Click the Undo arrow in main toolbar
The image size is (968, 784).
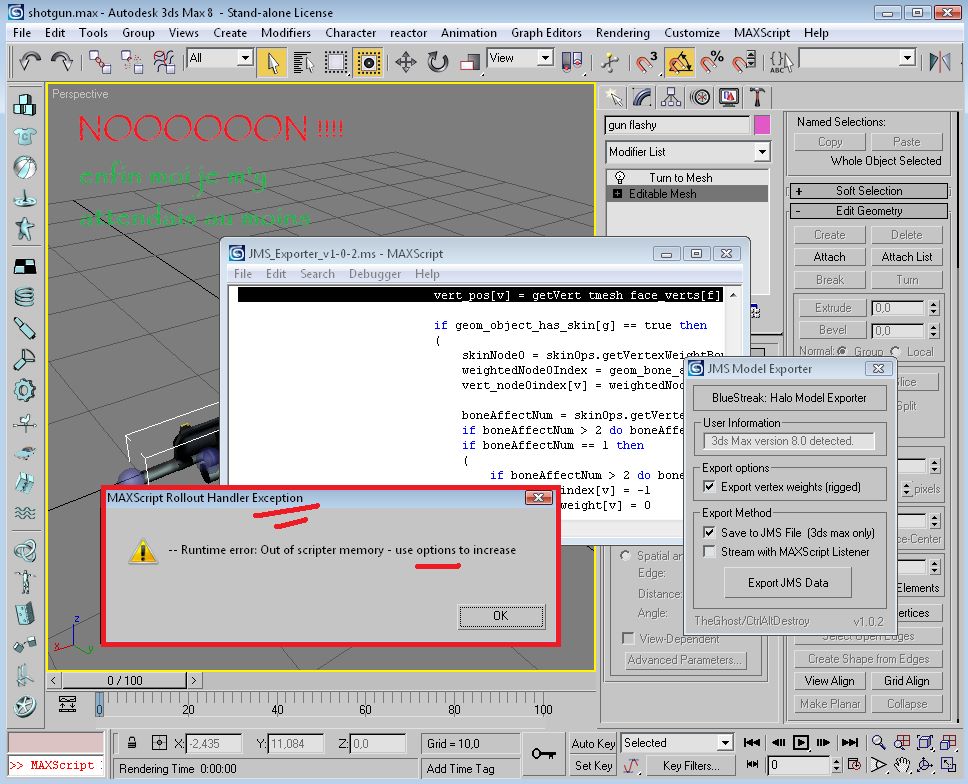click(29, 62)
